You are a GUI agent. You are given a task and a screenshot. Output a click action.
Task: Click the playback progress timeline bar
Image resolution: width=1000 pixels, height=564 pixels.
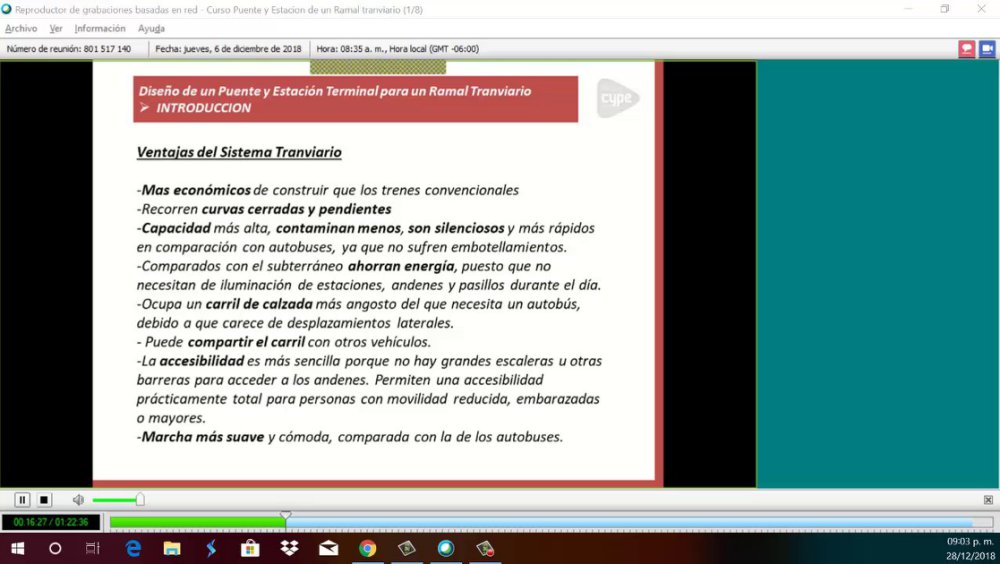pos(552,523)
